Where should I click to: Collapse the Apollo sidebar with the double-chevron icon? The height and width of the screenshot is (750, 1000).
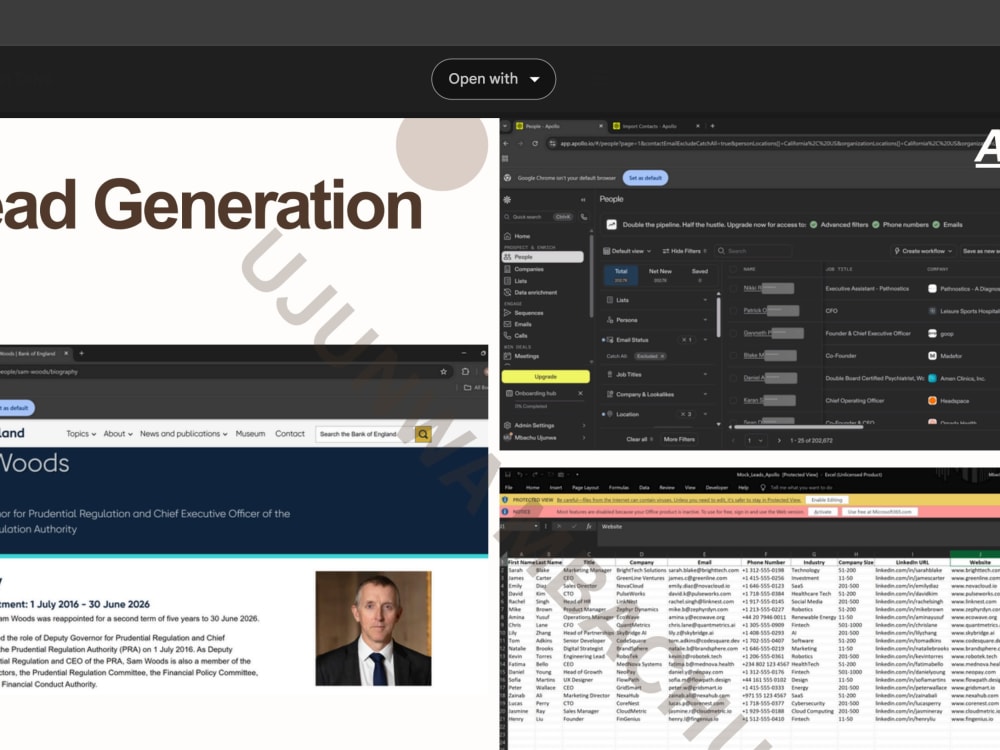583,200
